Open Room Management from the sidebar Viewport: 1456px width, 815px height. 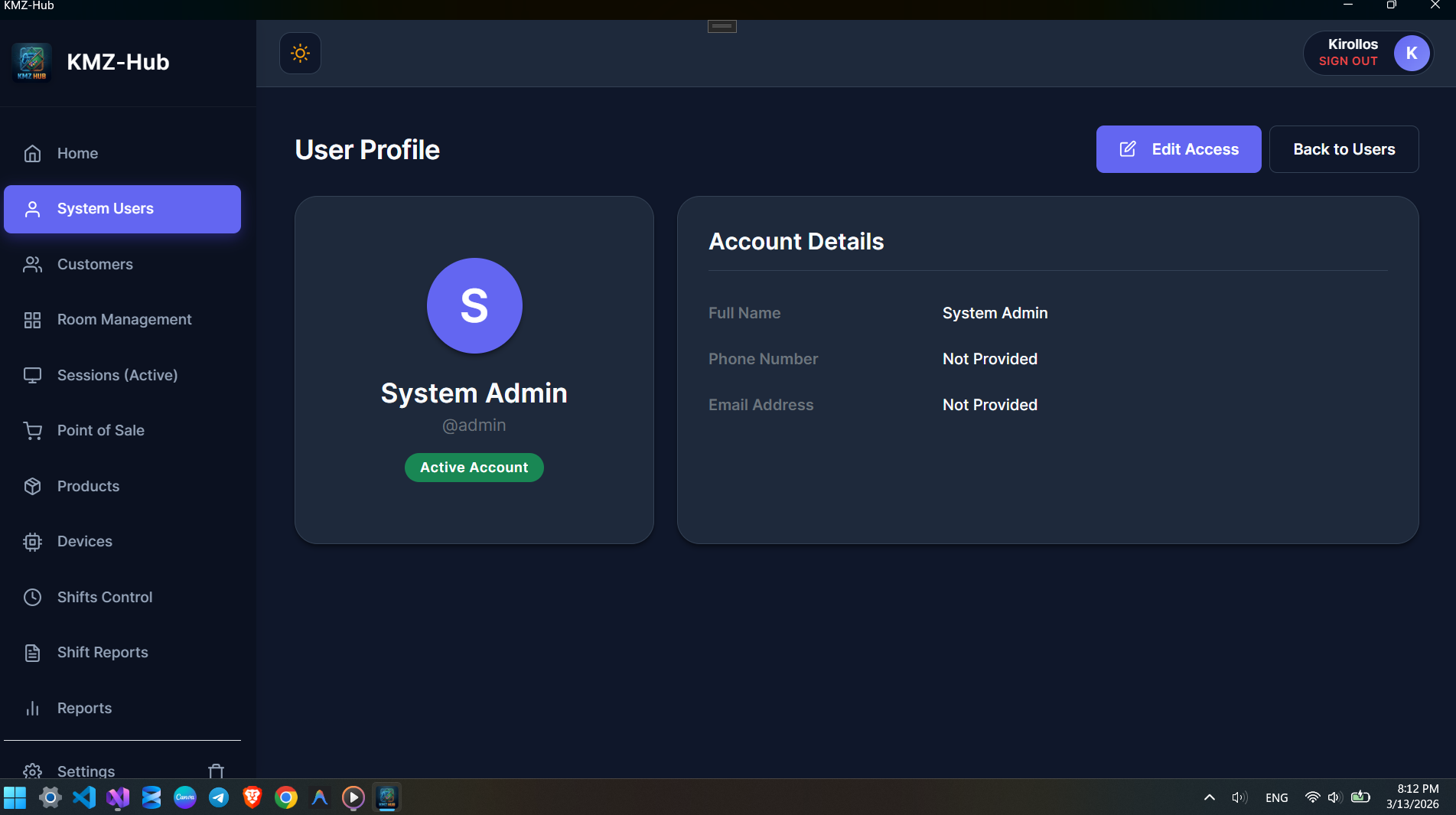tap(32, 319)
